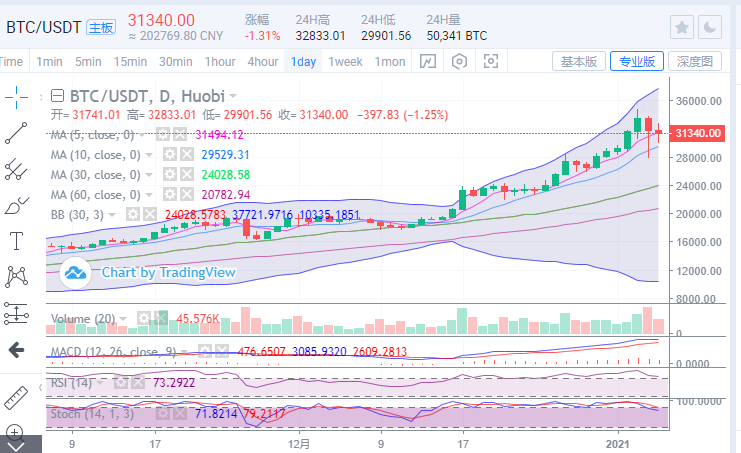
Task: Remove the RSI indicator
Action: (x=138, y=382)
